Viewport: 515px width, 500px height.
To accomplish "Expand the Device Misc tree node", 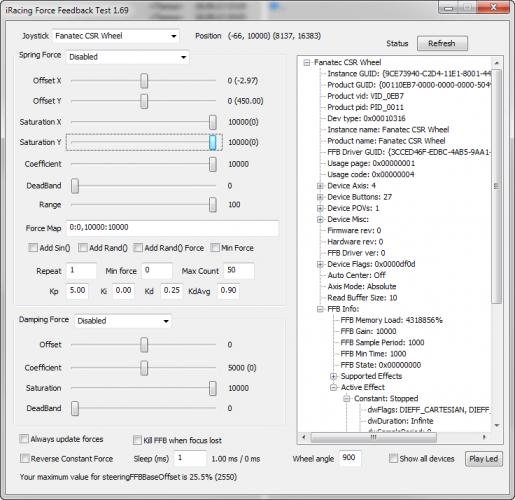I will [x=320, y=219].
